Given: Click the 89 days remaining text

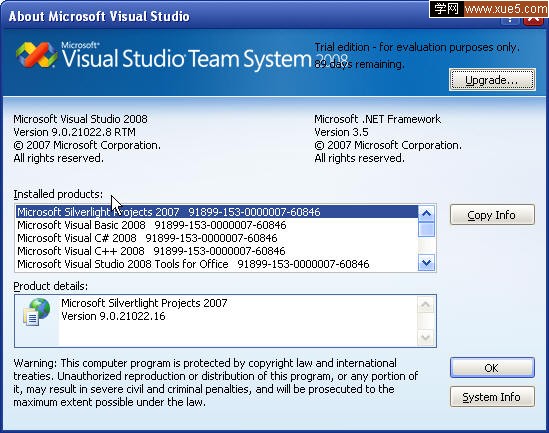Looking at the screenshot, I should pos(359,64).
